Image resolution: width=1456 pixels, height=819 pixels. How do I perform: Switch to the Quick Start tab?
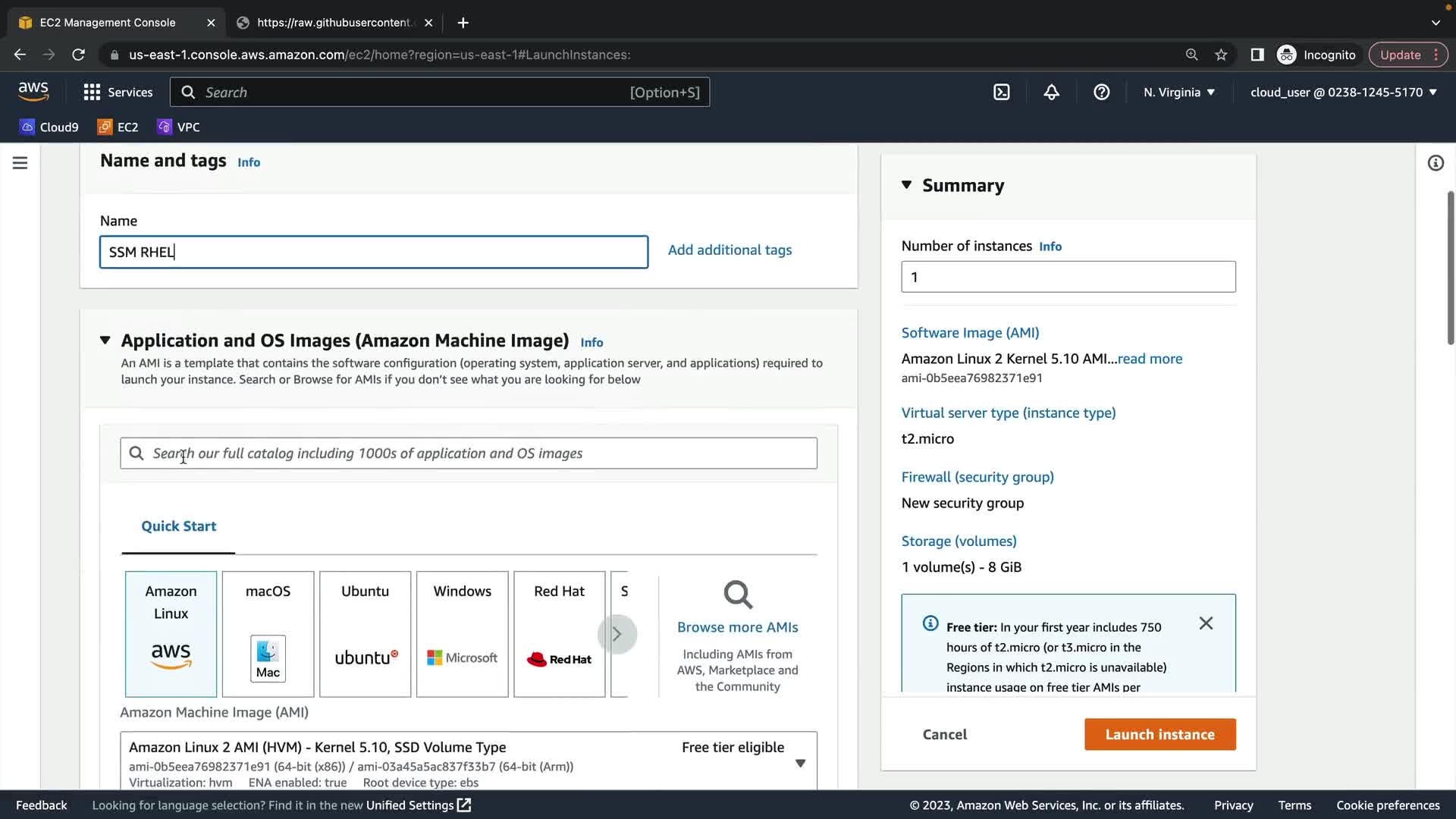[x=178, y=526]
